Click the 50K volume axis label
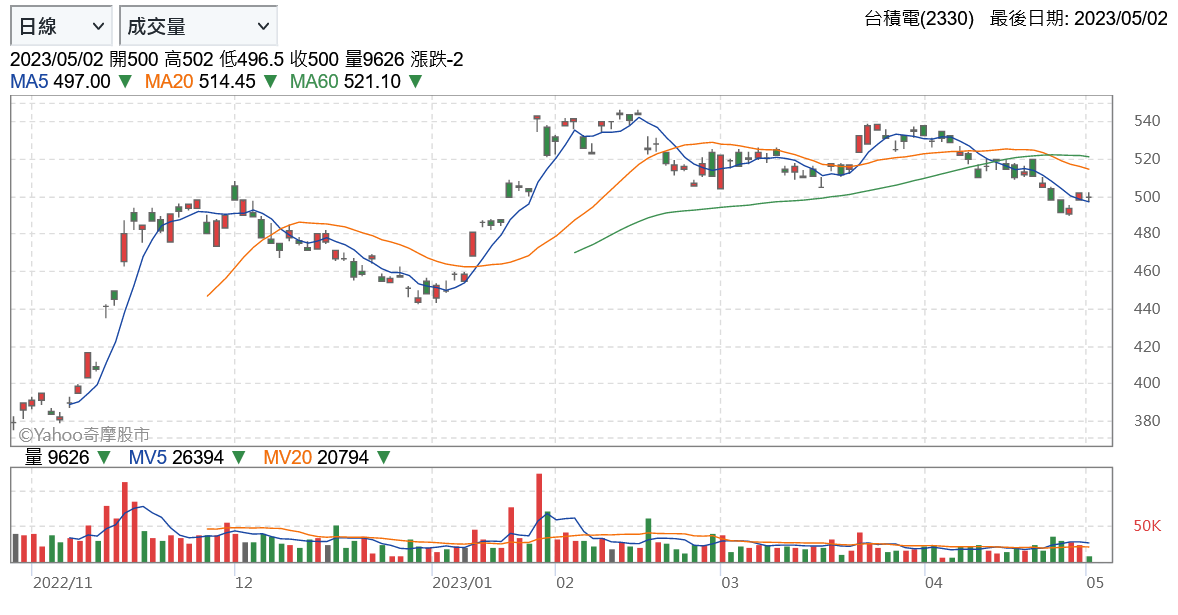The height and width of the screenshot is (615, 1178). pos(1147,526)
